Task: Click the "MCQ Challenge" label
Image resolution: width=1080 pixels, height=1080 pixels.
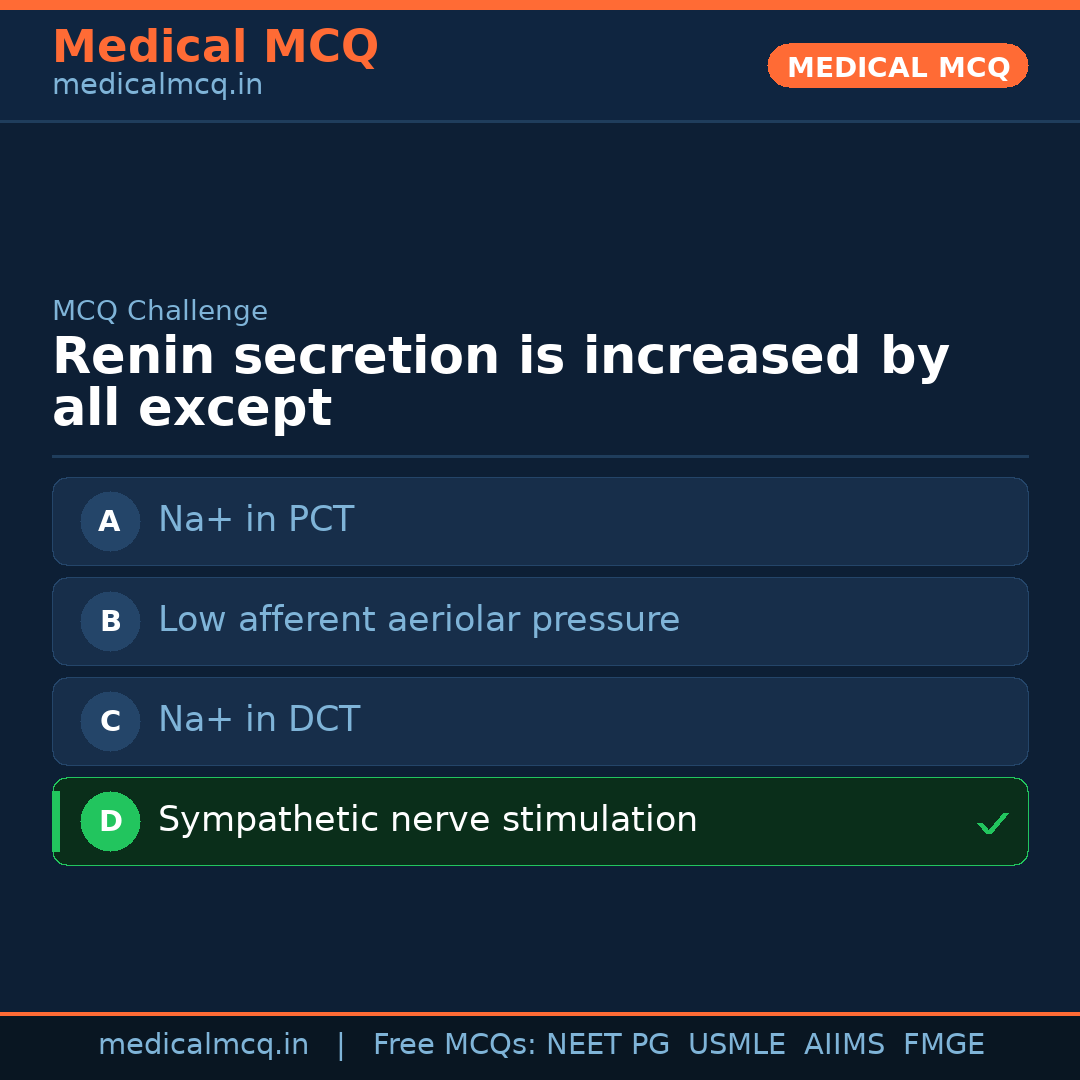Action: (x=160, y=311)
